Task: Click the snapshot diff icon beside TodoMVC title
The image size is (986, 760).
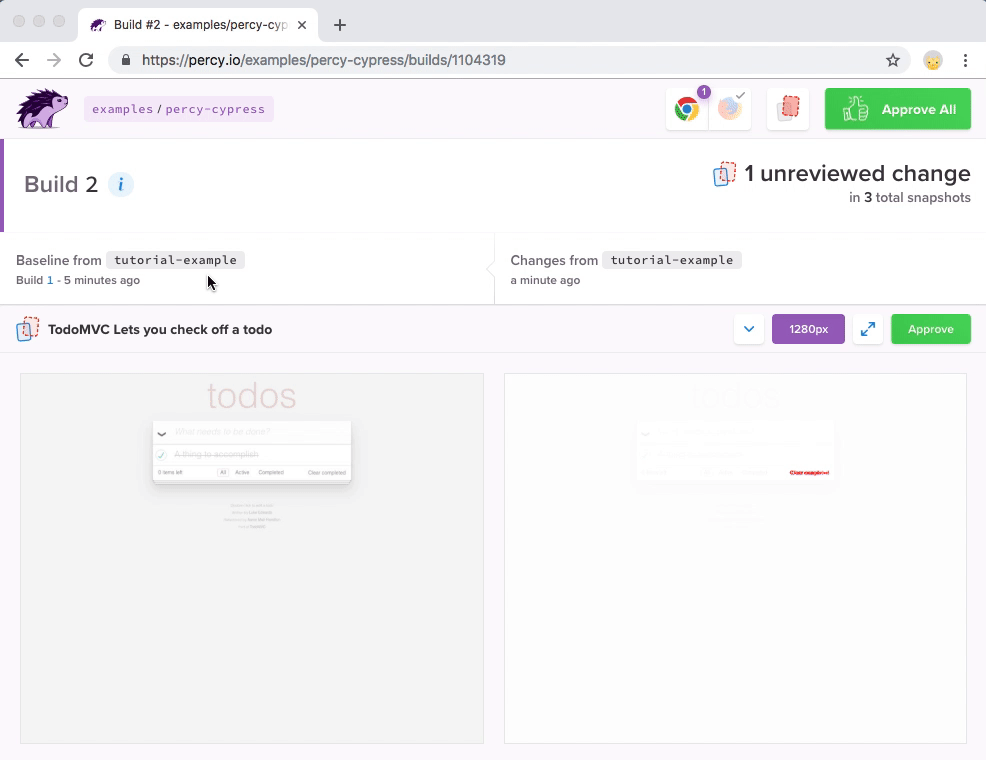Action: [x=28, y=329]
